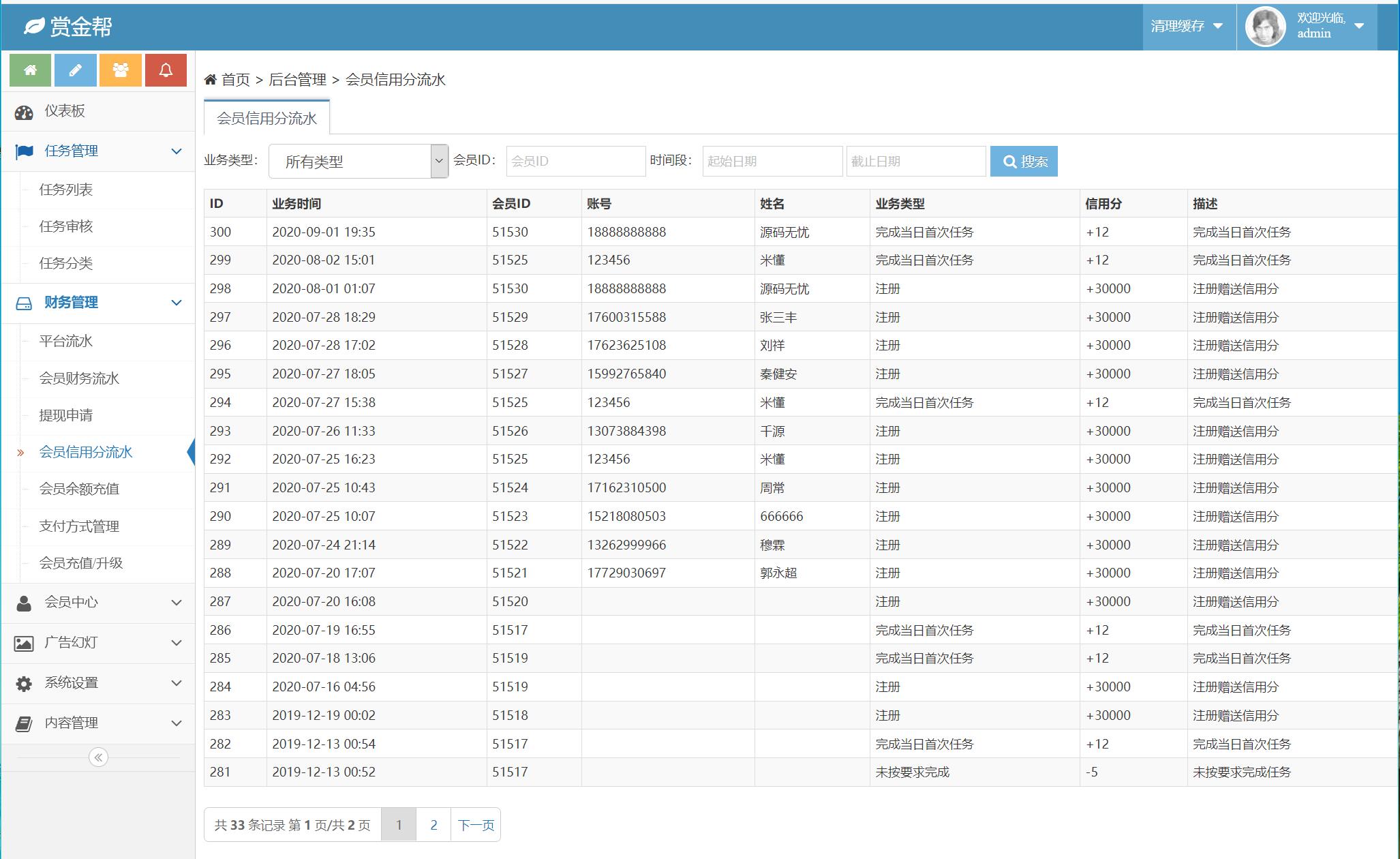Click the blue pencil edit shortcut icon
Screen dimensions: 1400x859
coord(75,70)
